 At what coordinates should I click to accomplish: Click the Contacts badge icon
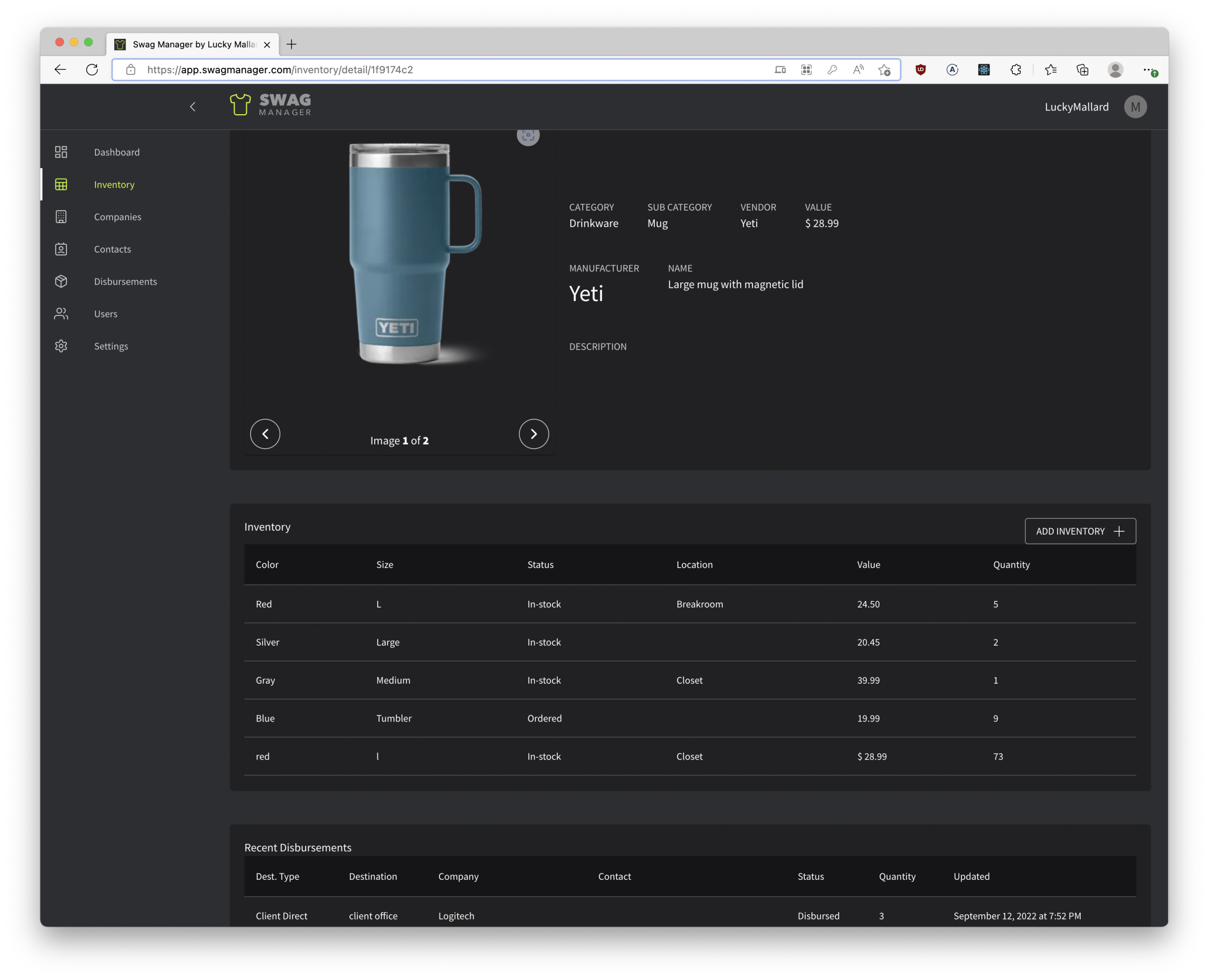click(61, 249)
